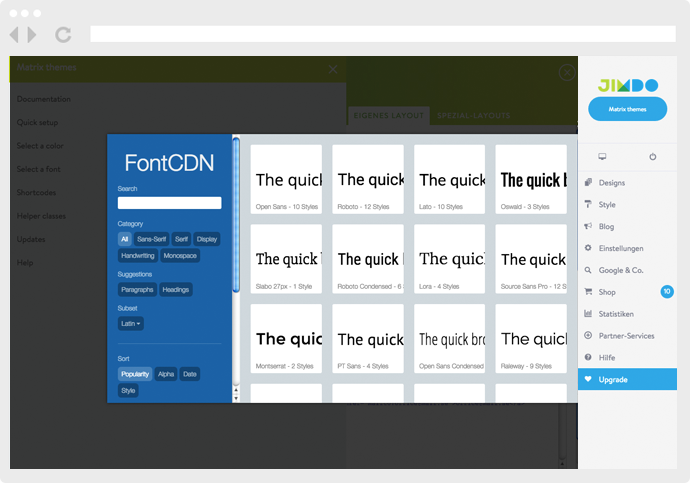690x483 pixels.
Task: Select the Sans-Serif category filter
Action: [151, 239]
